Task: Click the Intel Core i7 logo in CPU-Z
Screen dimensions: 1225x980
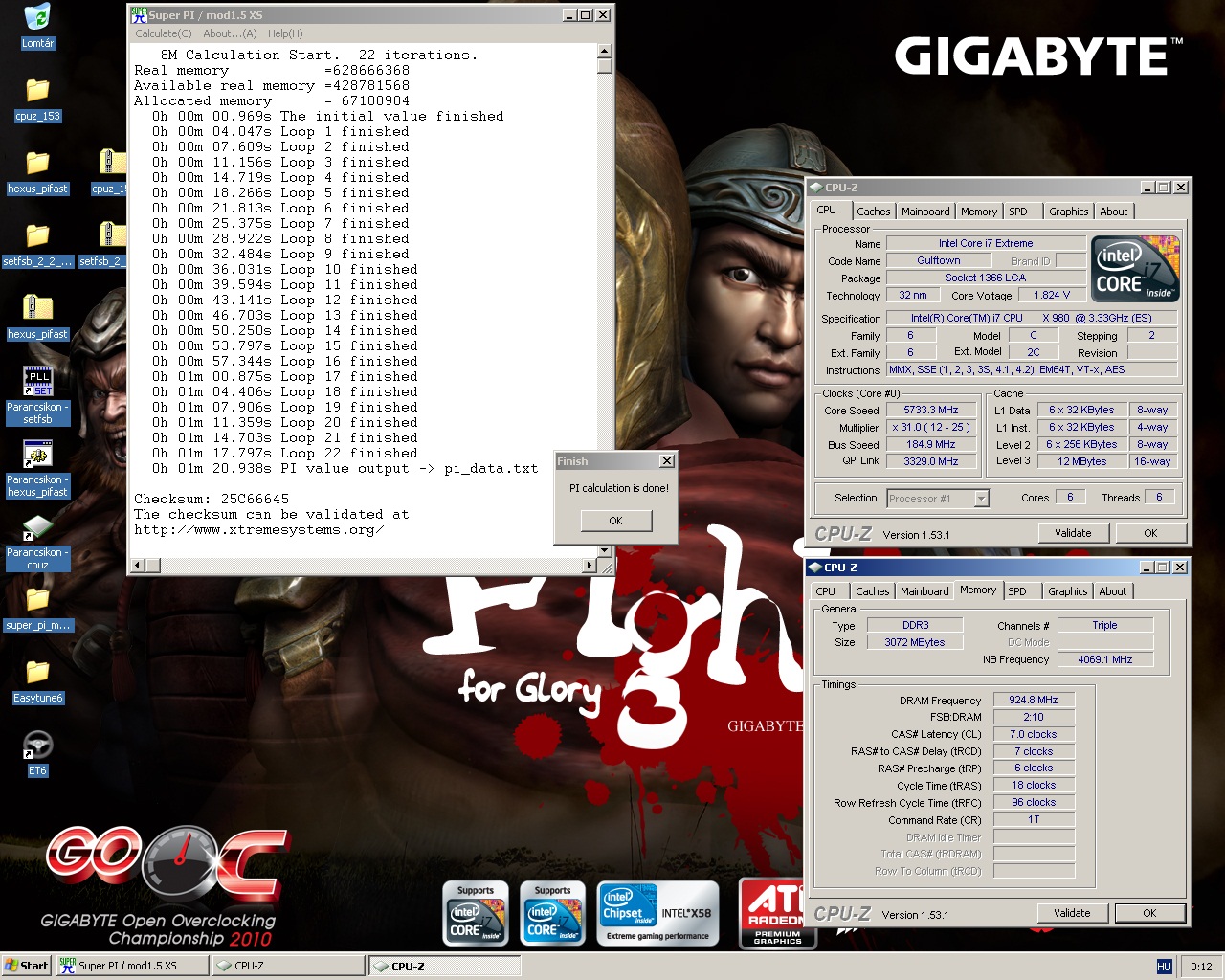Action: 1136,269
